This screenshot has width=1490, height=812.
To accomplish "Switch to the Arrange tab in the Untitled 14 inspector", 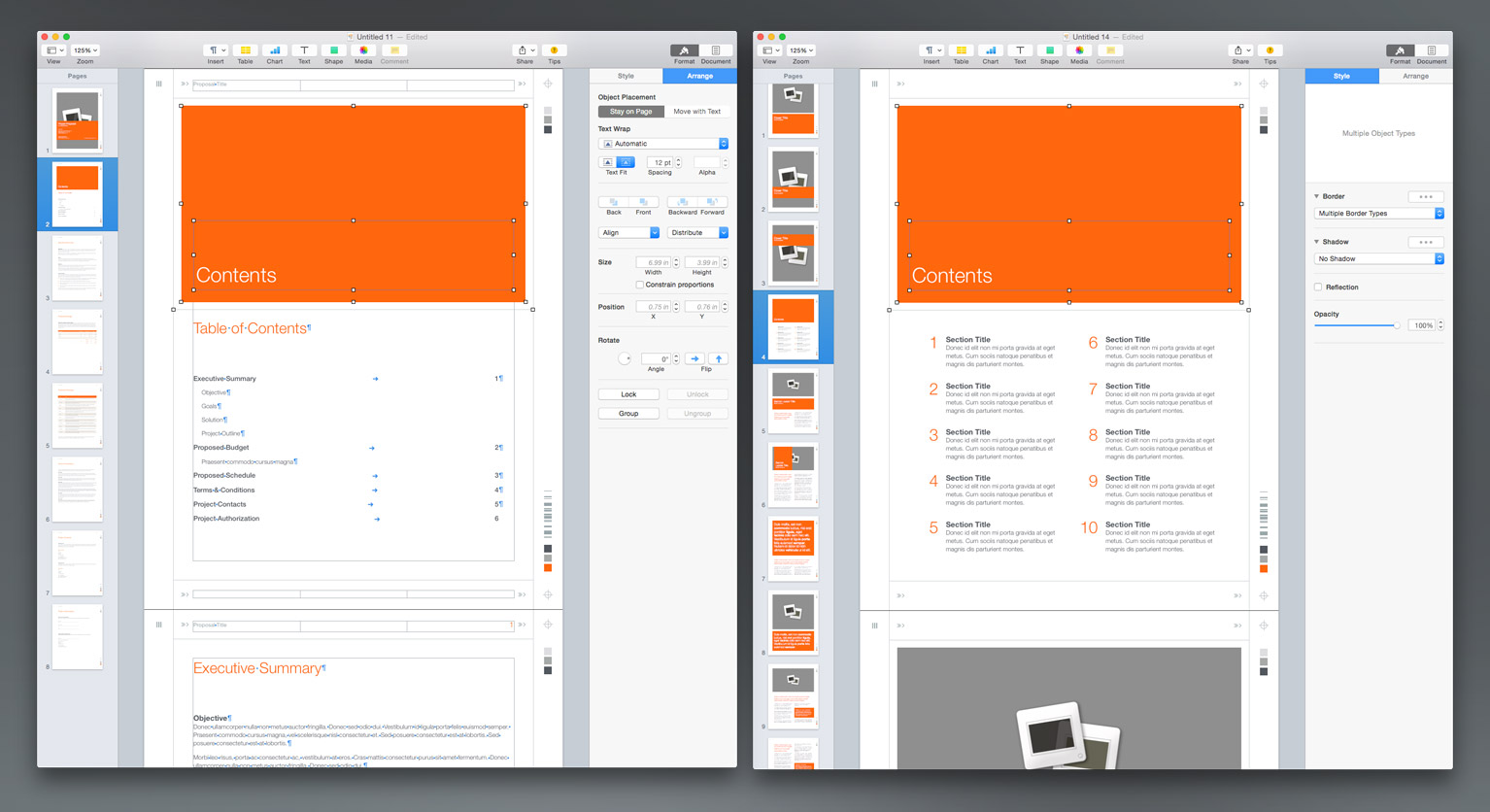I will pos(1415,76).
